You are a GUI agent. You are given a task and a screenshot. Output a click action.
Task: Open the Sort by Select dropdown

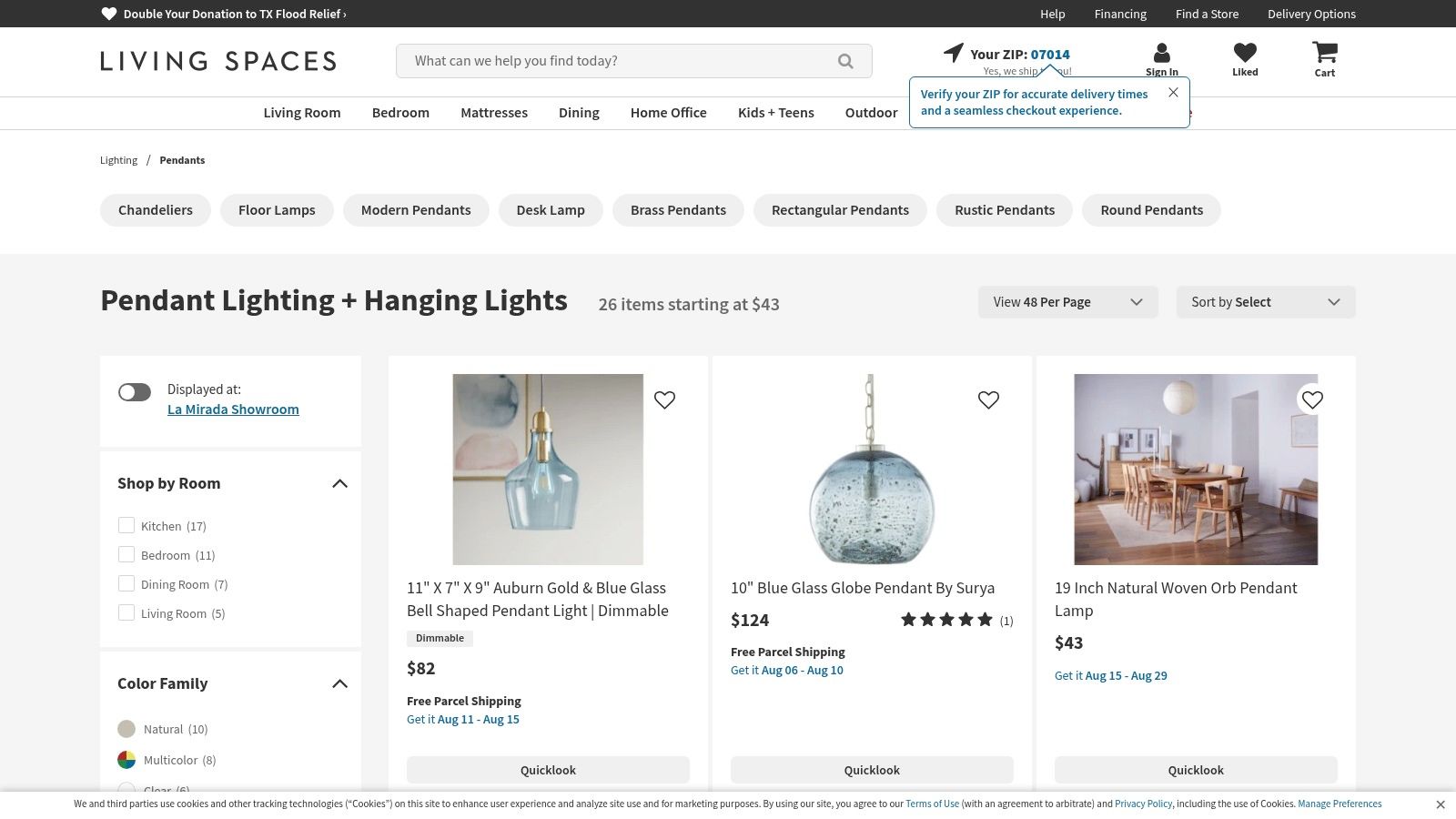(1265, 302)
